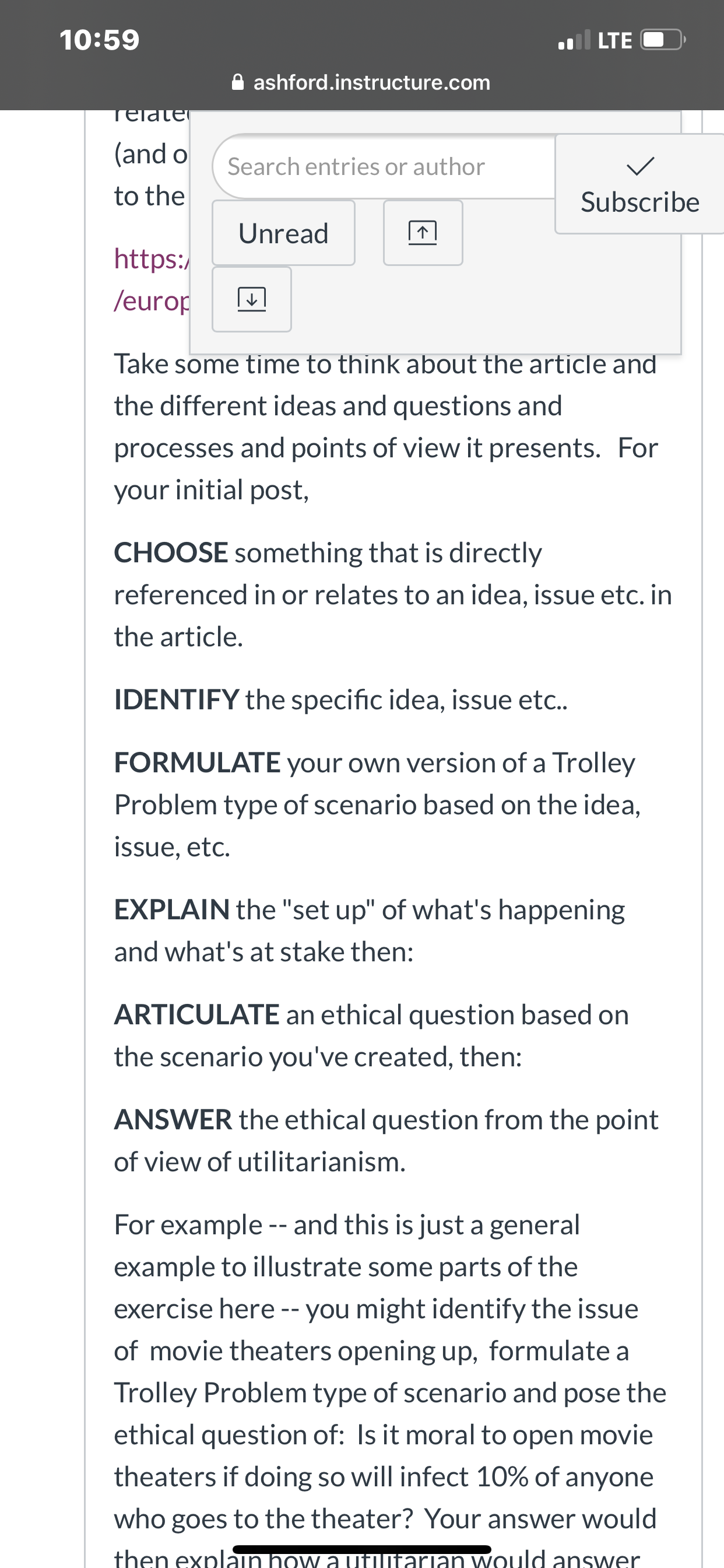Click the collapse replies up-arrow icon
This screenshot has width=724, height=1568.
423,233
